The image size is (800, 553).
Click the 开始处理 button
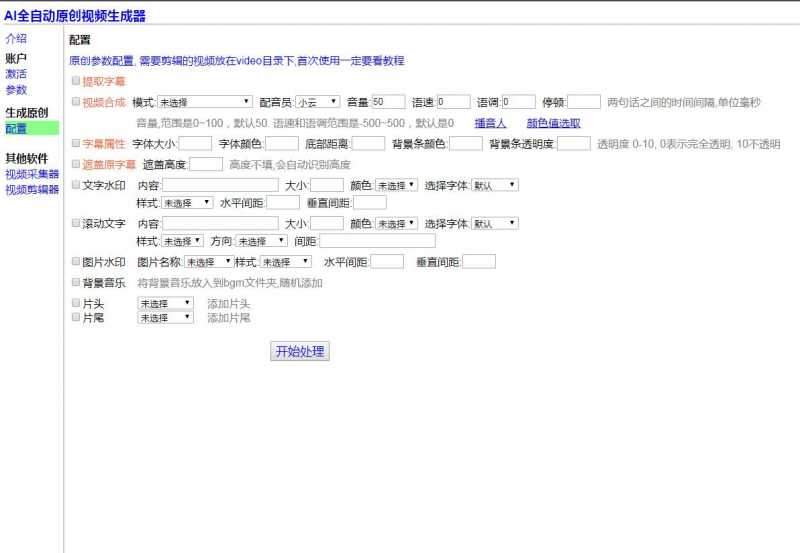301,351
